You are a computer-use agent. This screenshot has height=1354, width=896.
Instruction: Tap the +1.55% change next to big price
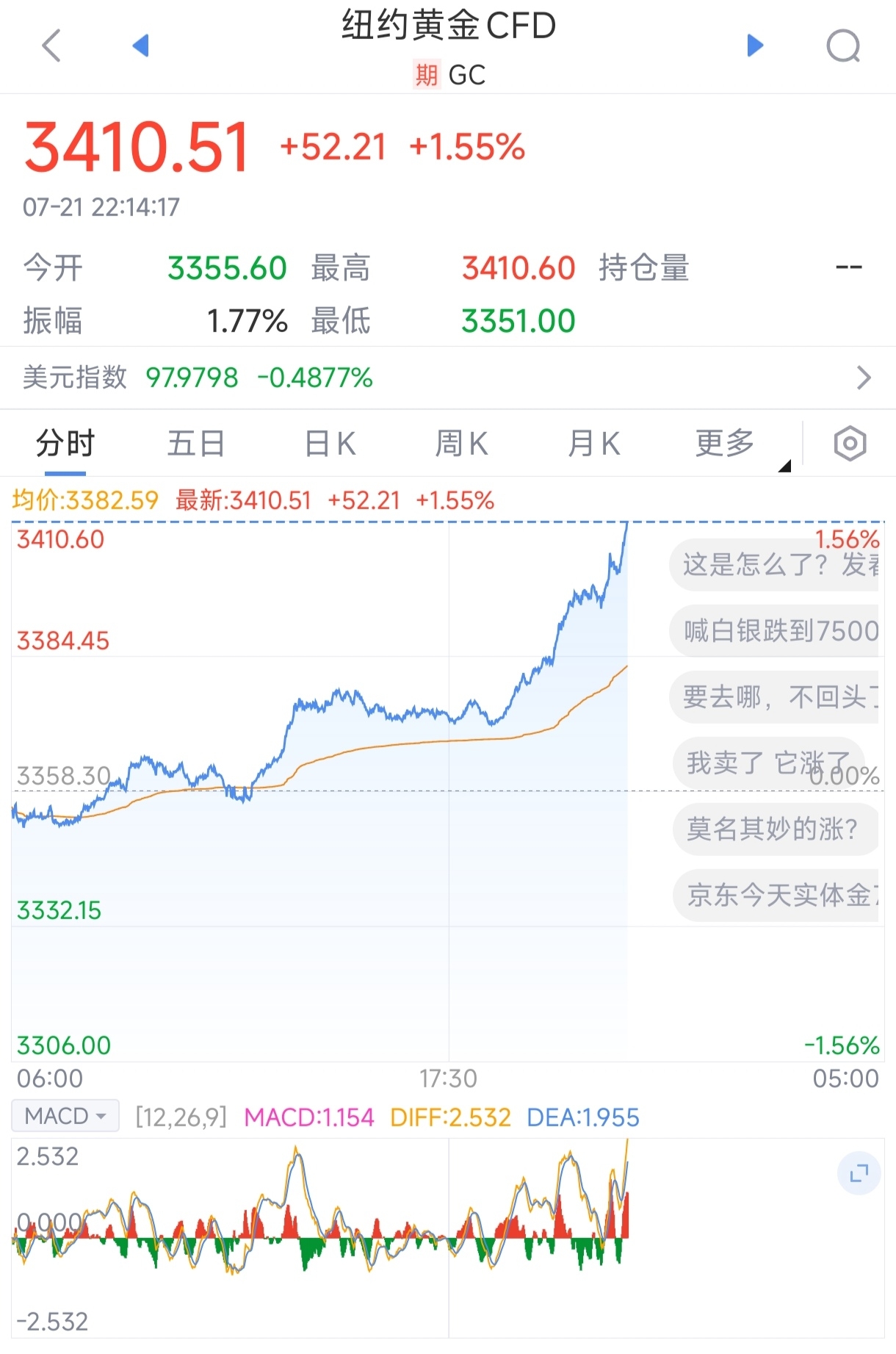pyautogui.click(x=467, y=147)
